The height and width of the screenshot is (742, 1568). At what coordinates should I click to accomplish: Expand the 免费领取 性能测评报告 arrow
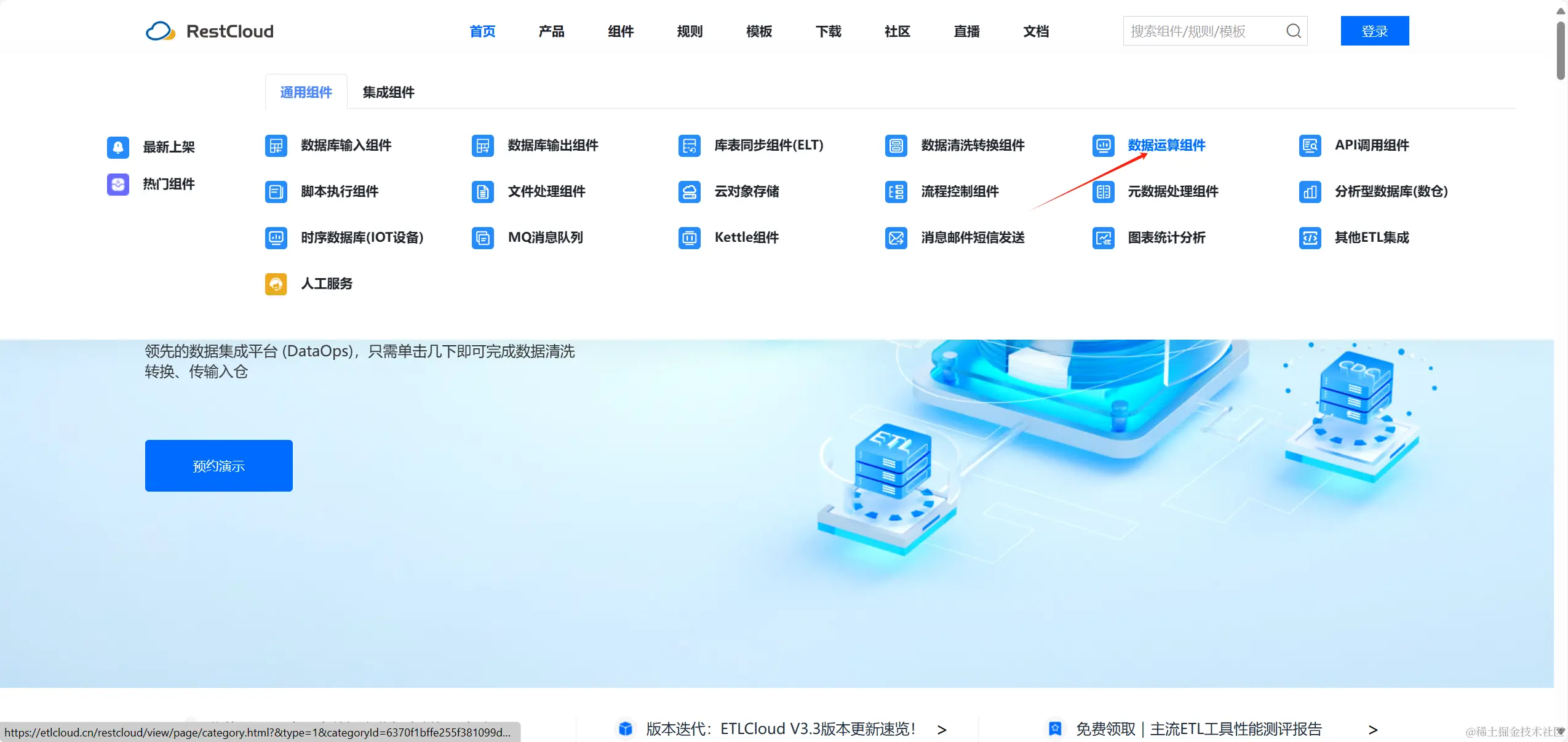1372,730
